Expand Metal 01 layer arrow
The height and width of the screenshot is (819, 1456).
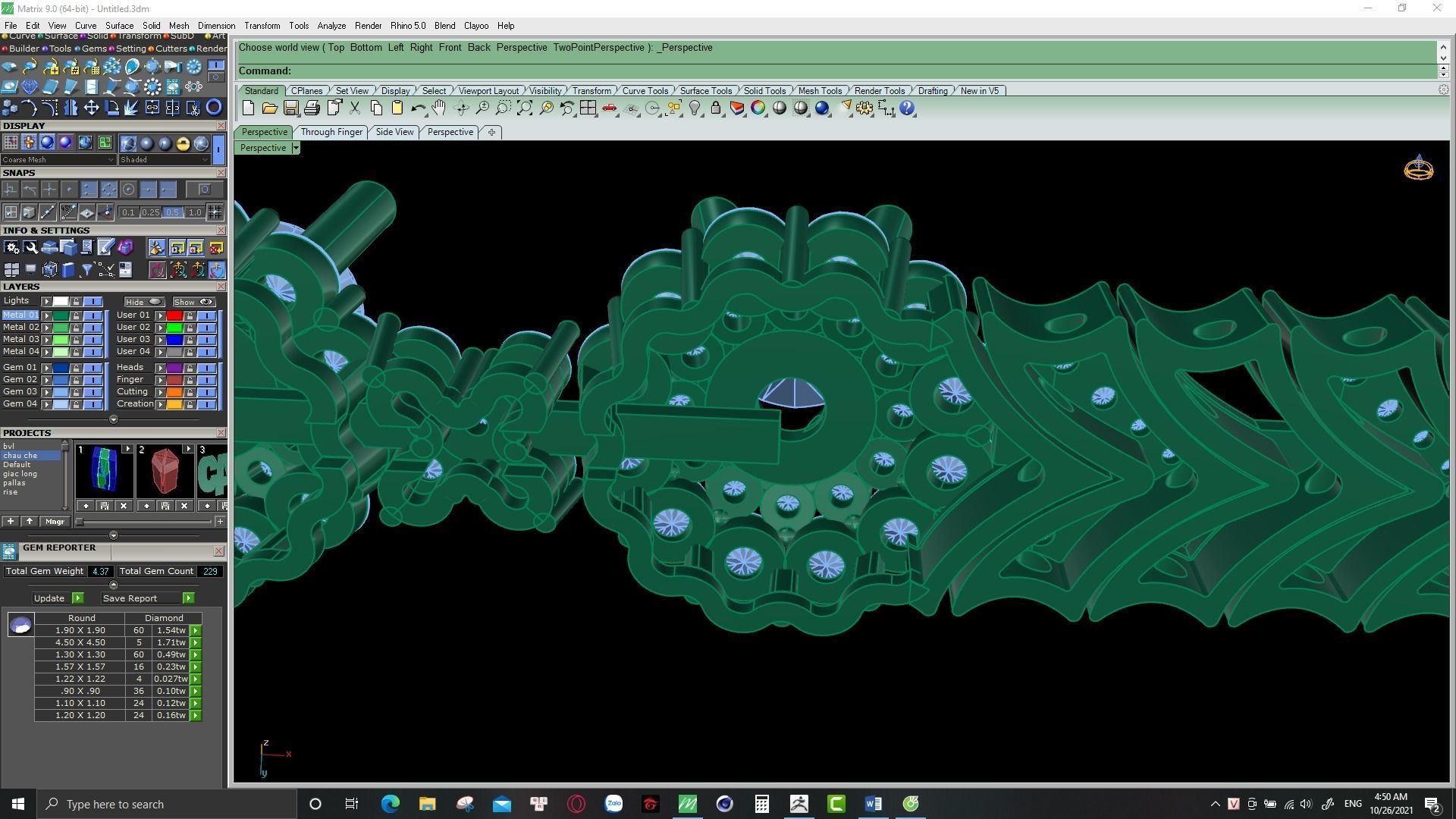pos(46,315)
